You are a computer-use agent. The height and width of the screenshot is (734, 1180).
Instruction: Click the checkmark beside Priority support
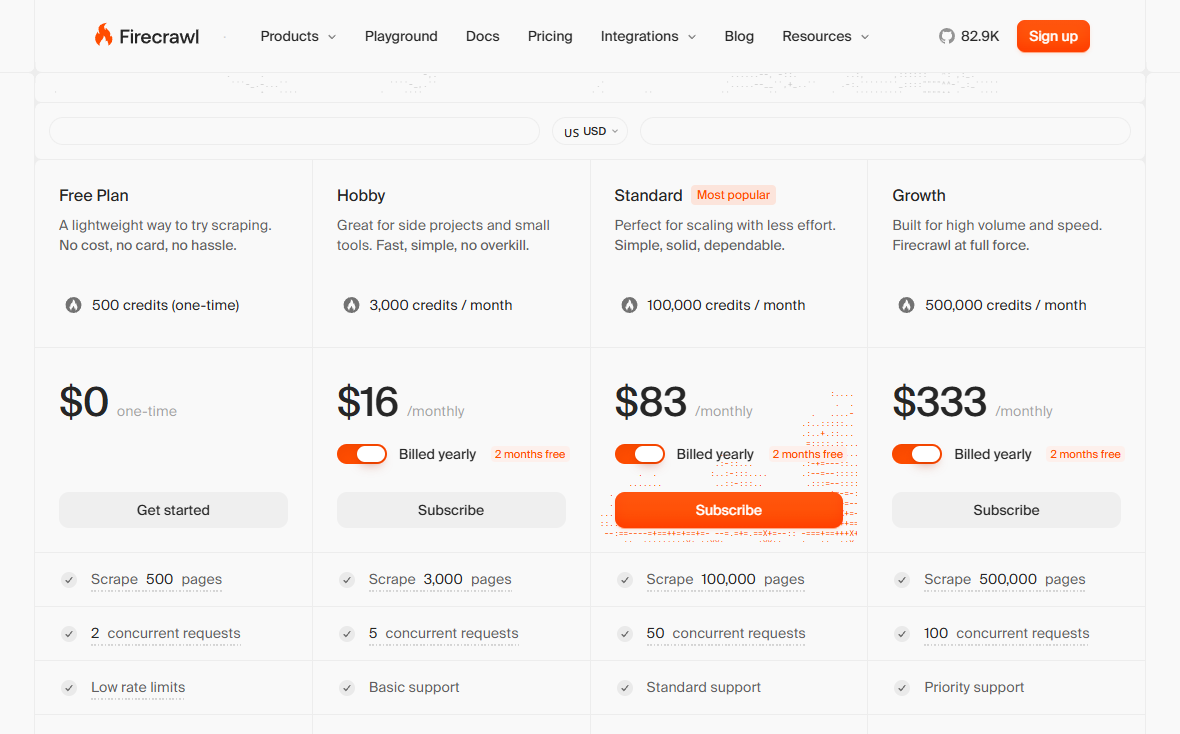tap(901, 687)
